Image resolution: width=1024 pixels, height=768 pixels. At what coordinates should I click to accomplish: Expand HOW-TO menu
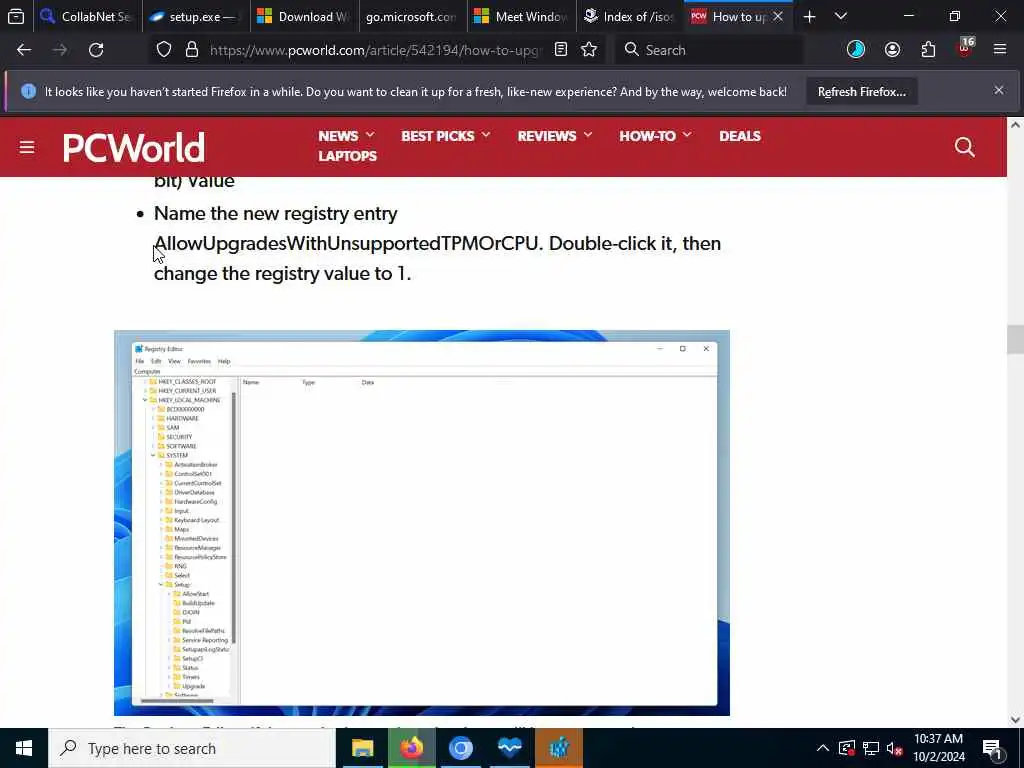pos(655,136)
